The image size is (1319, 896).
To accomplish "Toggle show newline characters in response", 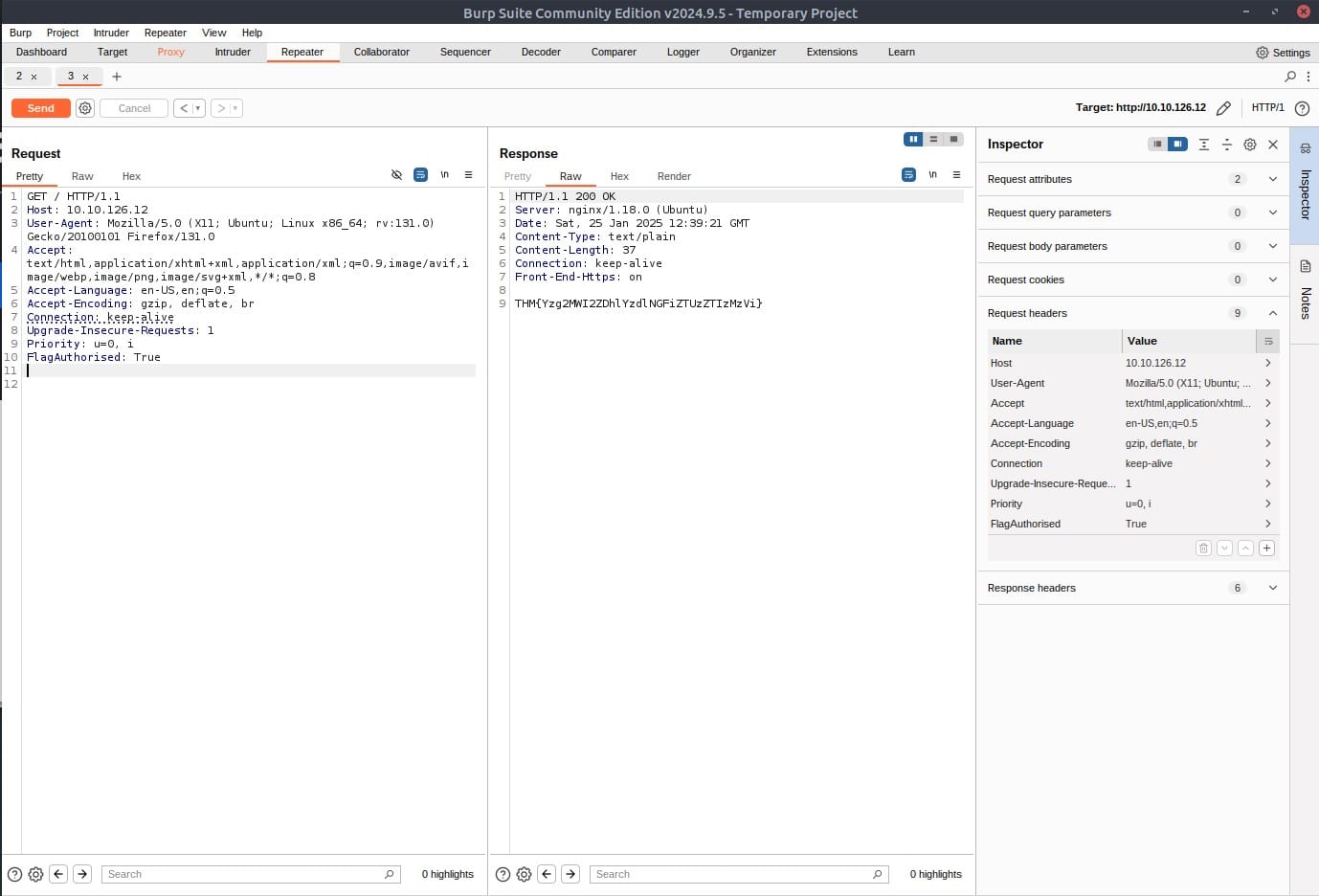I will [932, 175].
